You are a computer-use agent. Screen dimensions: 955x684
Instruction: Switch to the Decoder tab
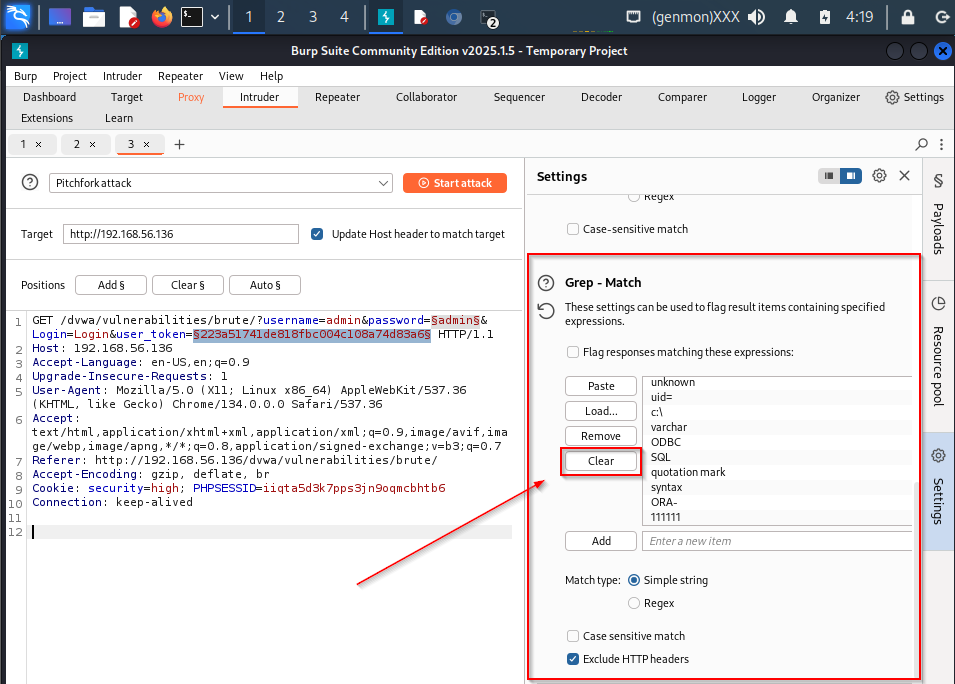click(601, 97)
